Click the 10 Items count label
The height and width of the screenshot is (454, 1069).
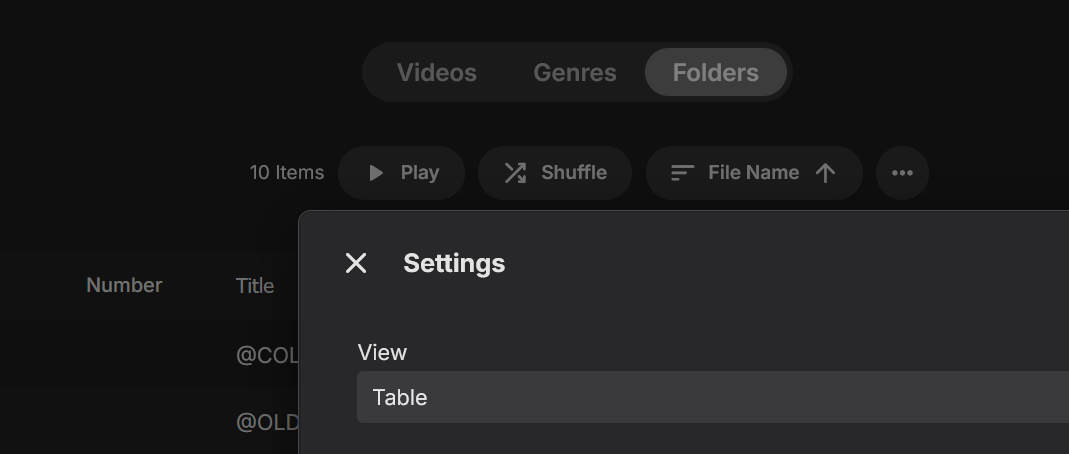(x=286, y=173)
